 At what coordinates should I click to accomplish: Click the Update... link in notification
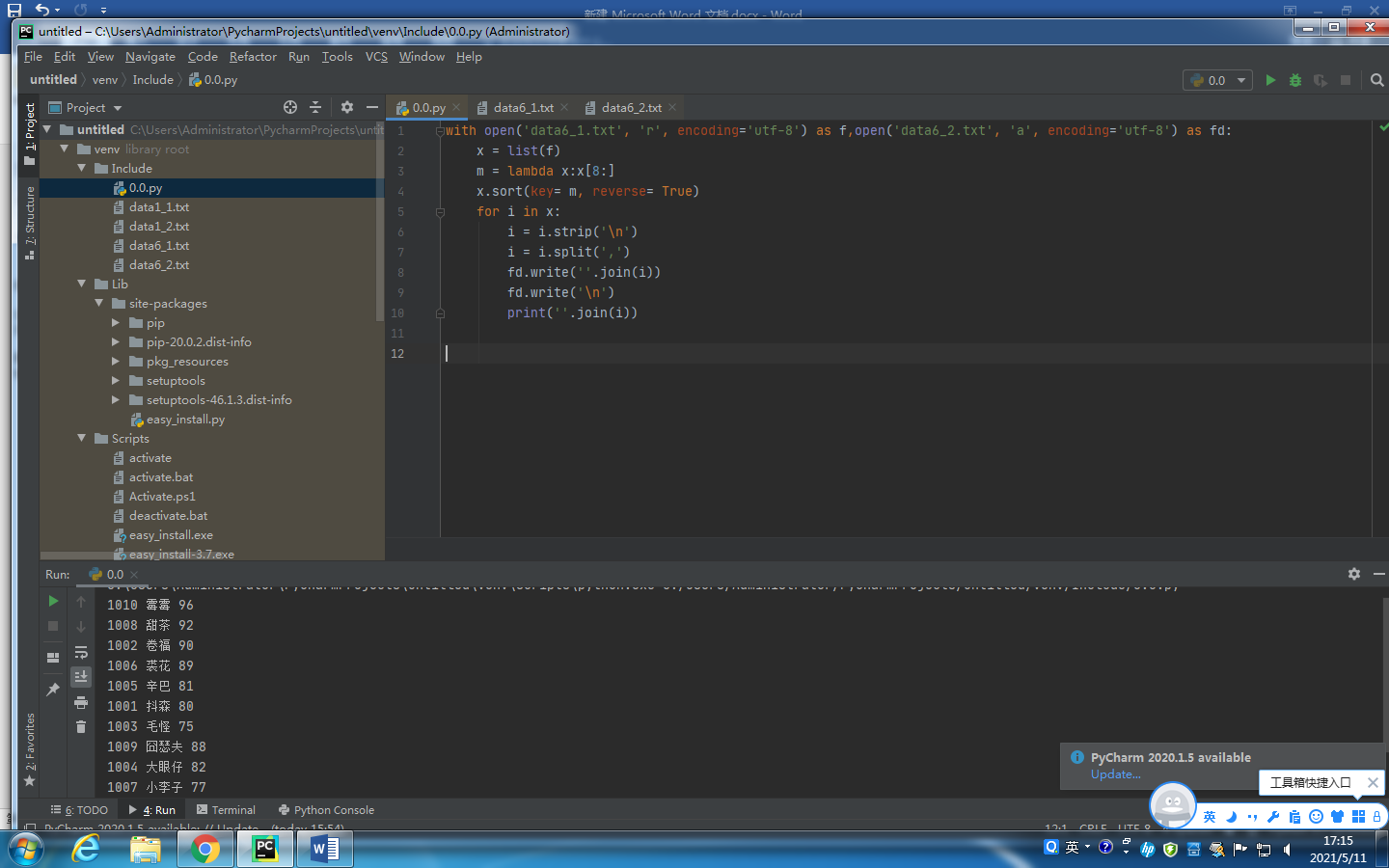[1115, 774]
